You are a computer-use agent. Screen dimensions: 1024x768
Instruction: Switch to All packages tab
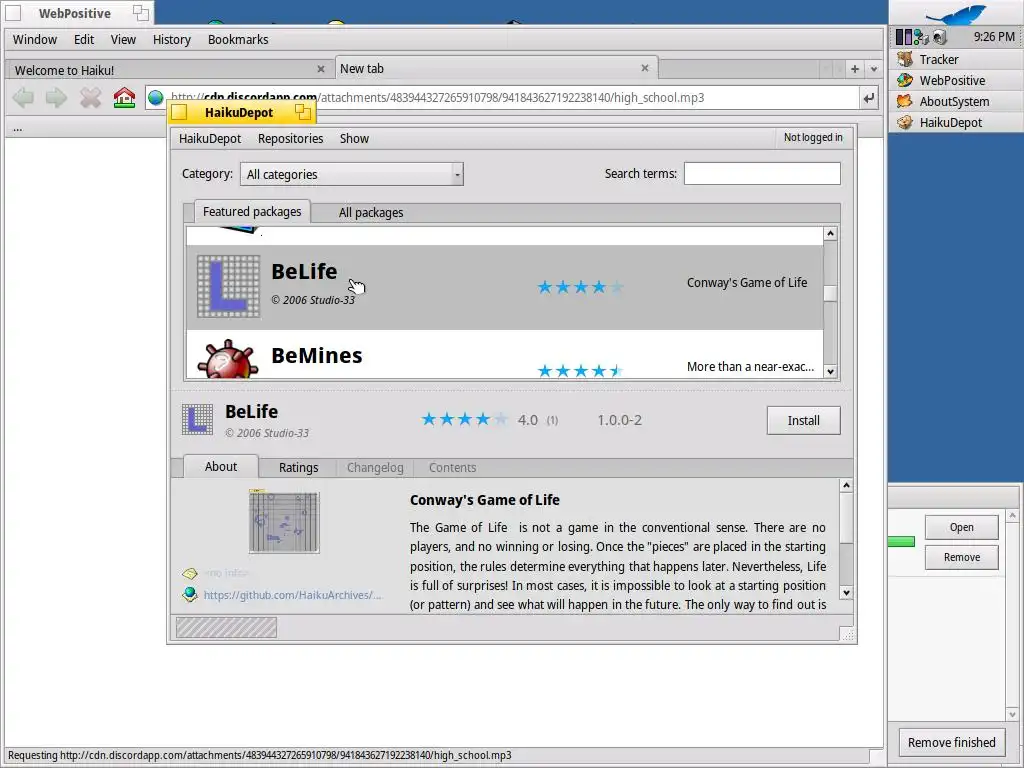pyautogui.click(x=370, y=213)
